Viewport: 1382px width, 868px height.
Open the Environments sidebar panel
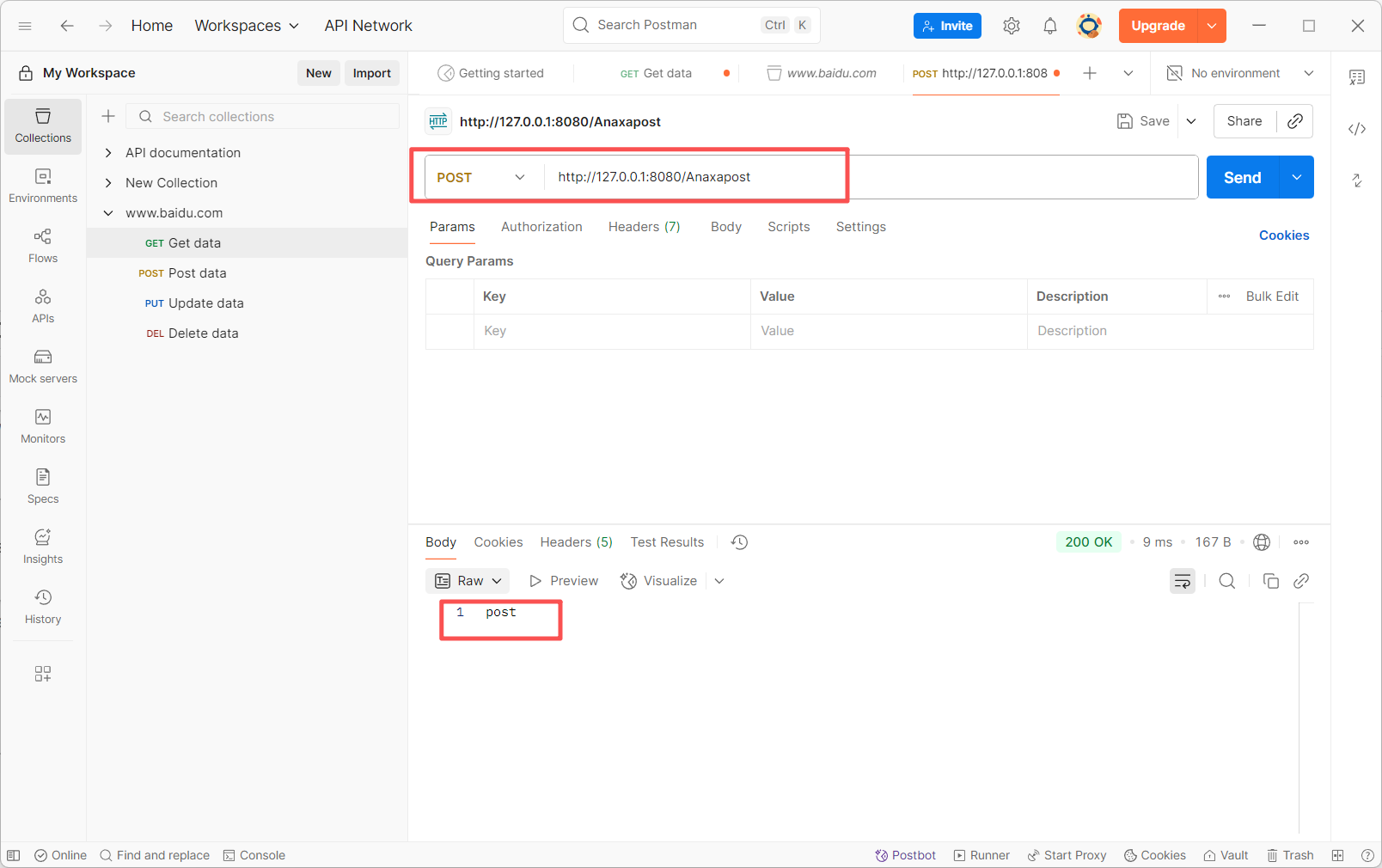pos(43,186)
